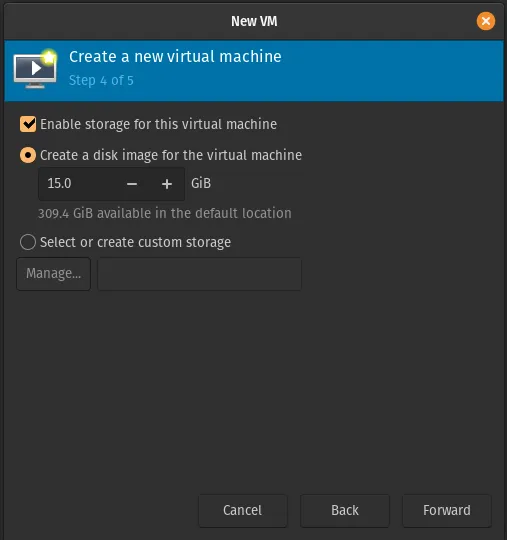
Task: Click the 'Step 4 of 5' subtitle
Action: click(x=101, y=81)
